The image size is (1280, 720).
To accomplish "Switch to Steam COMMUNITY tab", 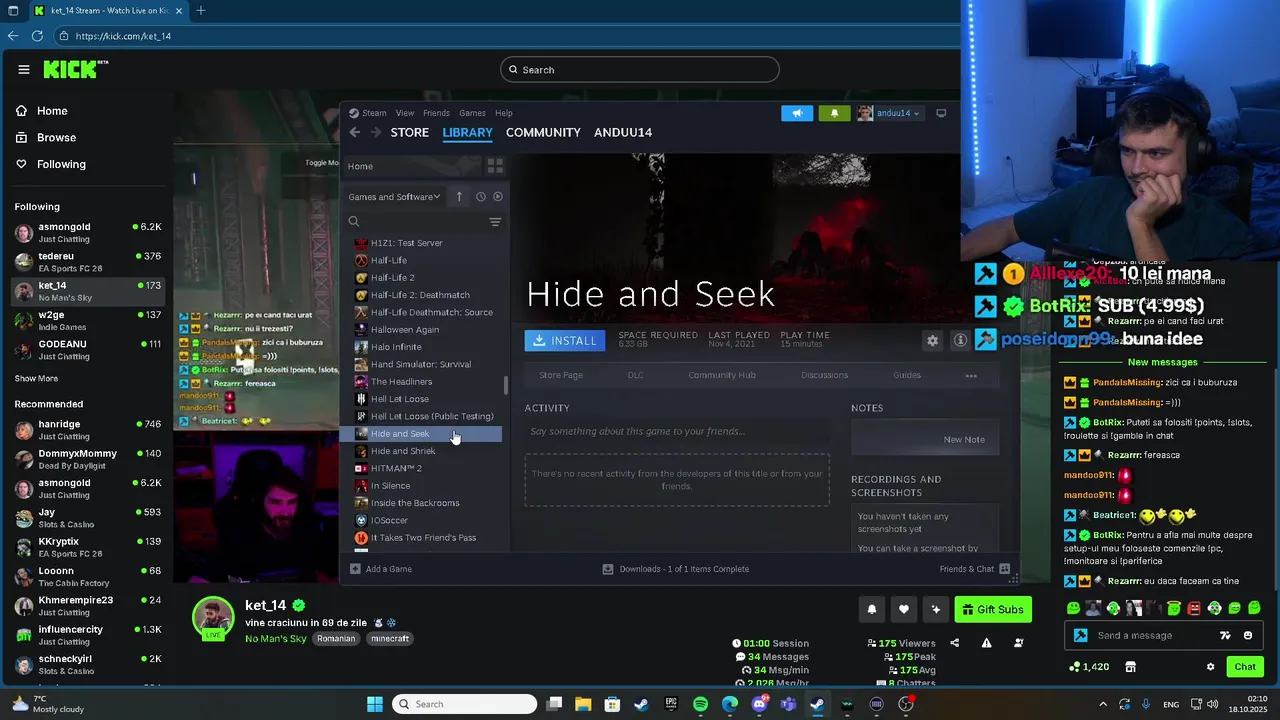I will pos(543,132).
